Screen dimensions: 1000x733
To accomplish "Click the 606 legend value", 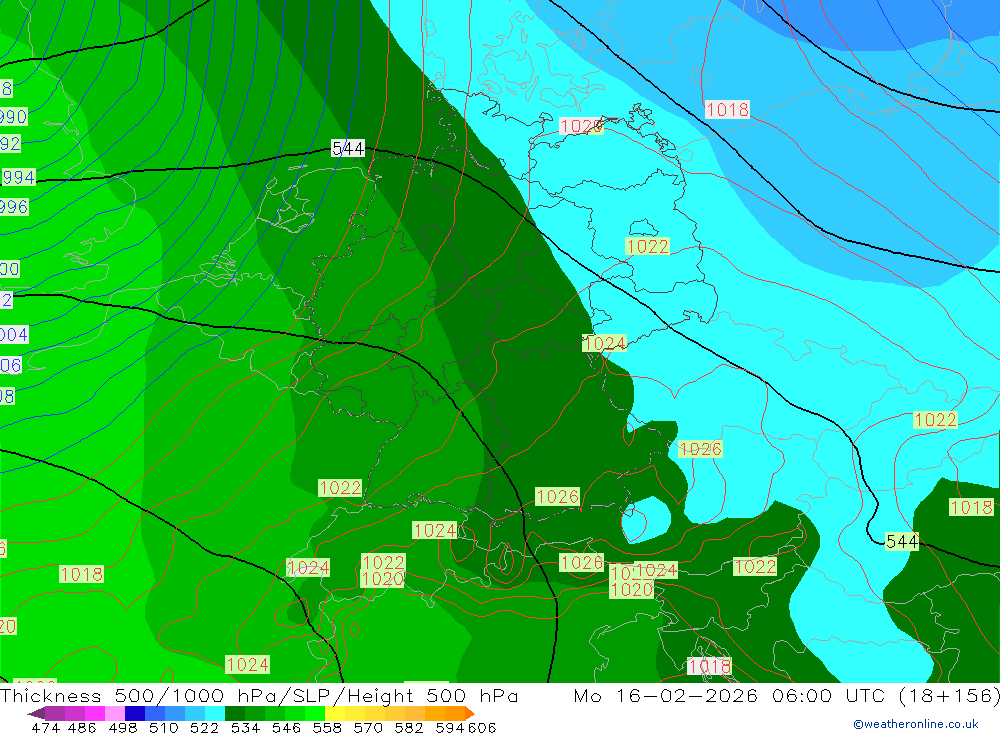I will 482,727.
